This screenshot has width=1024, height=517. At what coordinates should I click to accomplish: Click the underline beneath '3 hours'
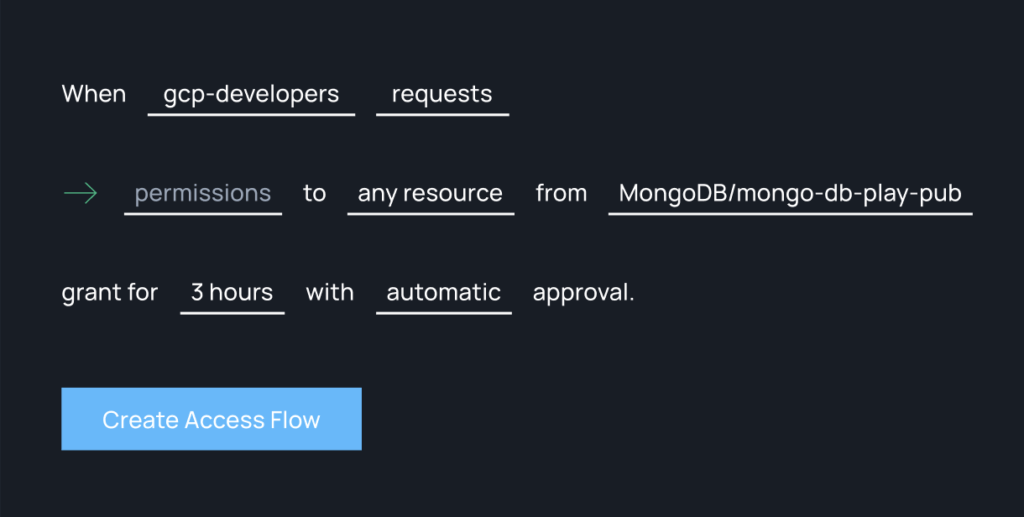pyautogui.click(x=232, y=313)
